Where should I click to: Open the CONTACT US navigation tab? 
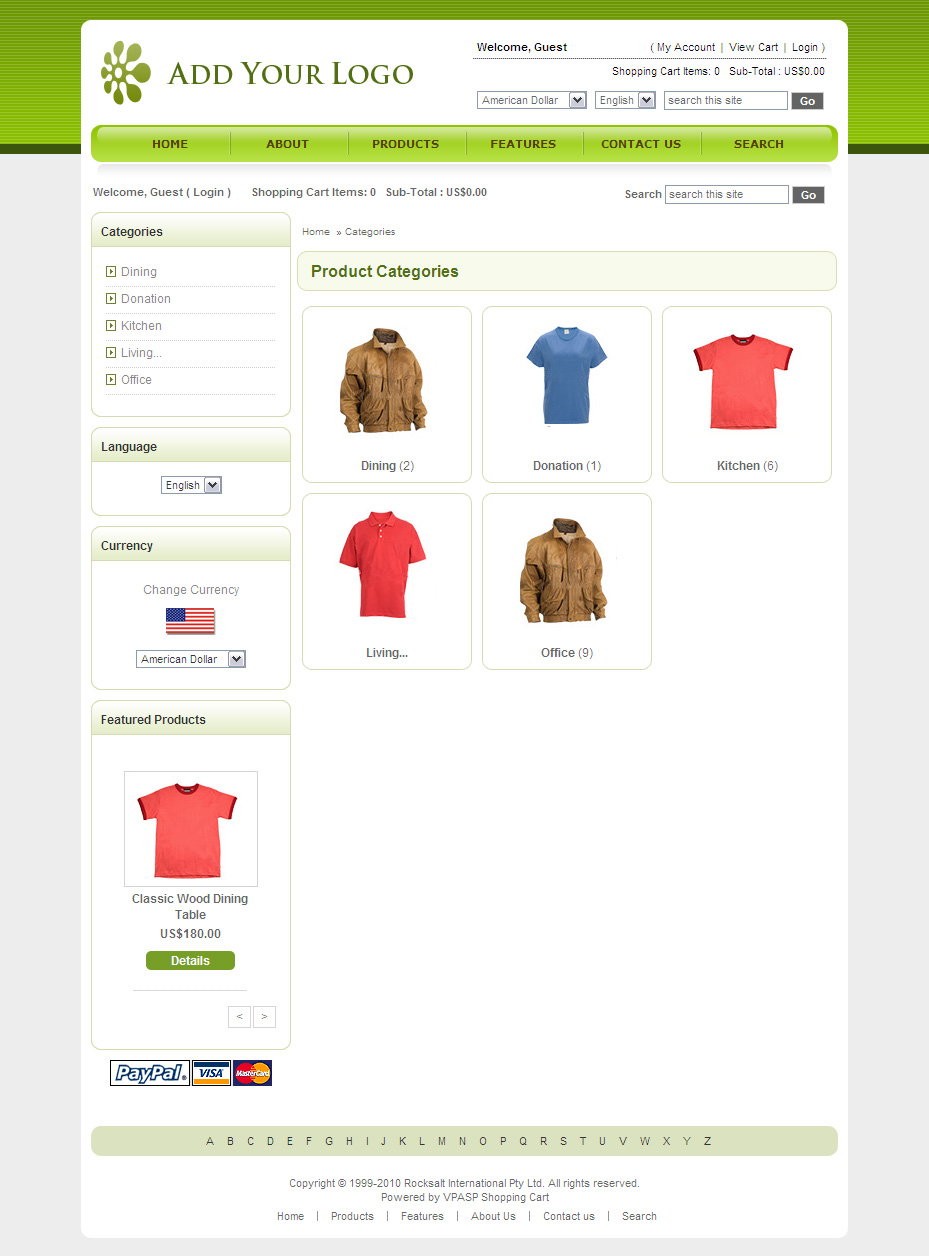pyautogui.click(x=641, y=144)
